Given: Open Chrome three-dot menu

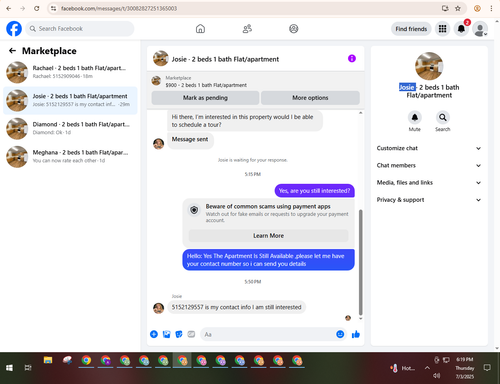Looking at the screenshot, I should pos(491,8).
